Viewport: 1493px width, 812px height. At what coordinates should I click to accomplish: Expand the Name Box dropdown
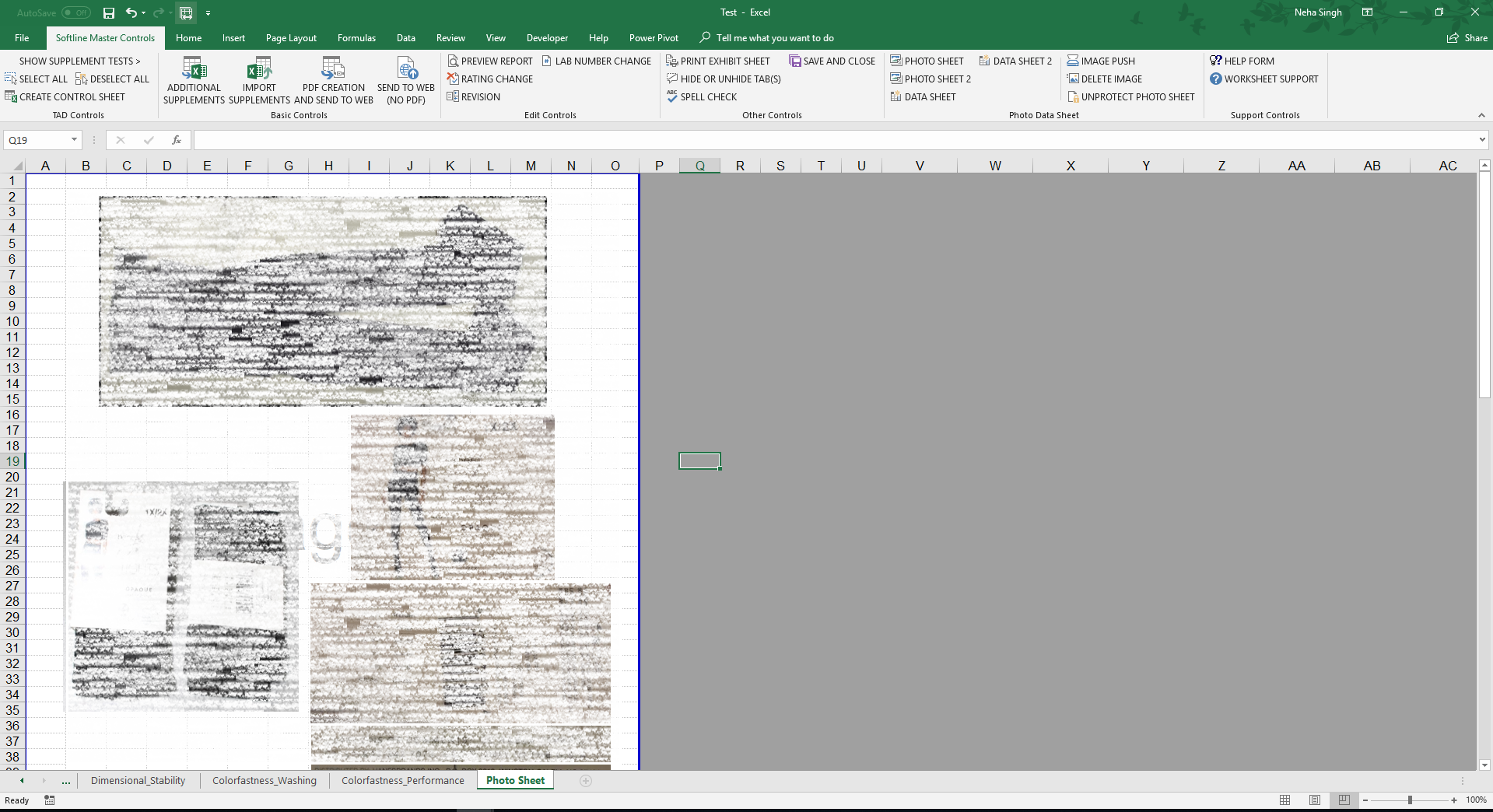point(74,140)
